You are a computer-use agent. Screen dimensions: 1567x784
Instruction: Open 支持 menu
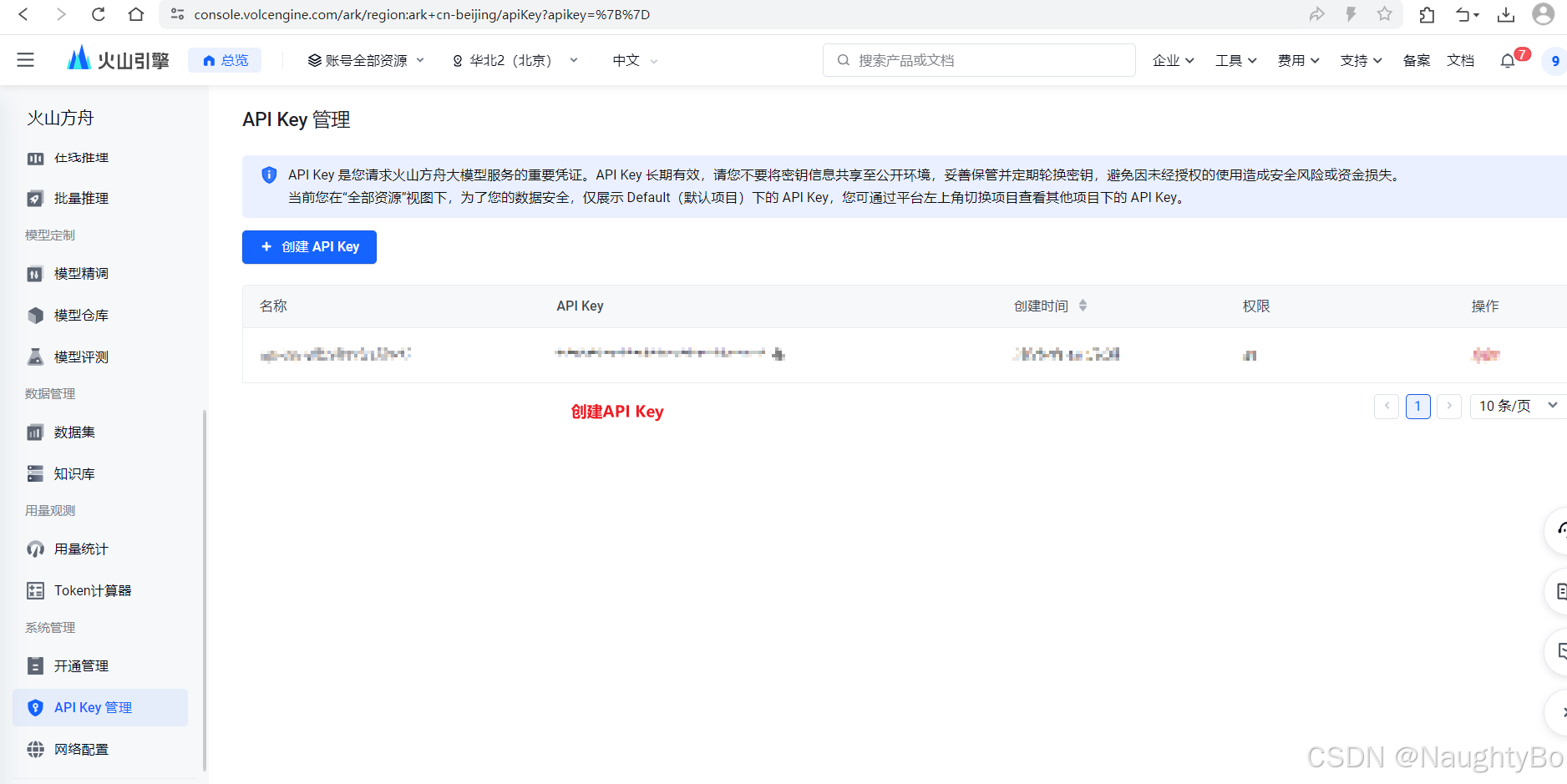tap(1361, 60)
